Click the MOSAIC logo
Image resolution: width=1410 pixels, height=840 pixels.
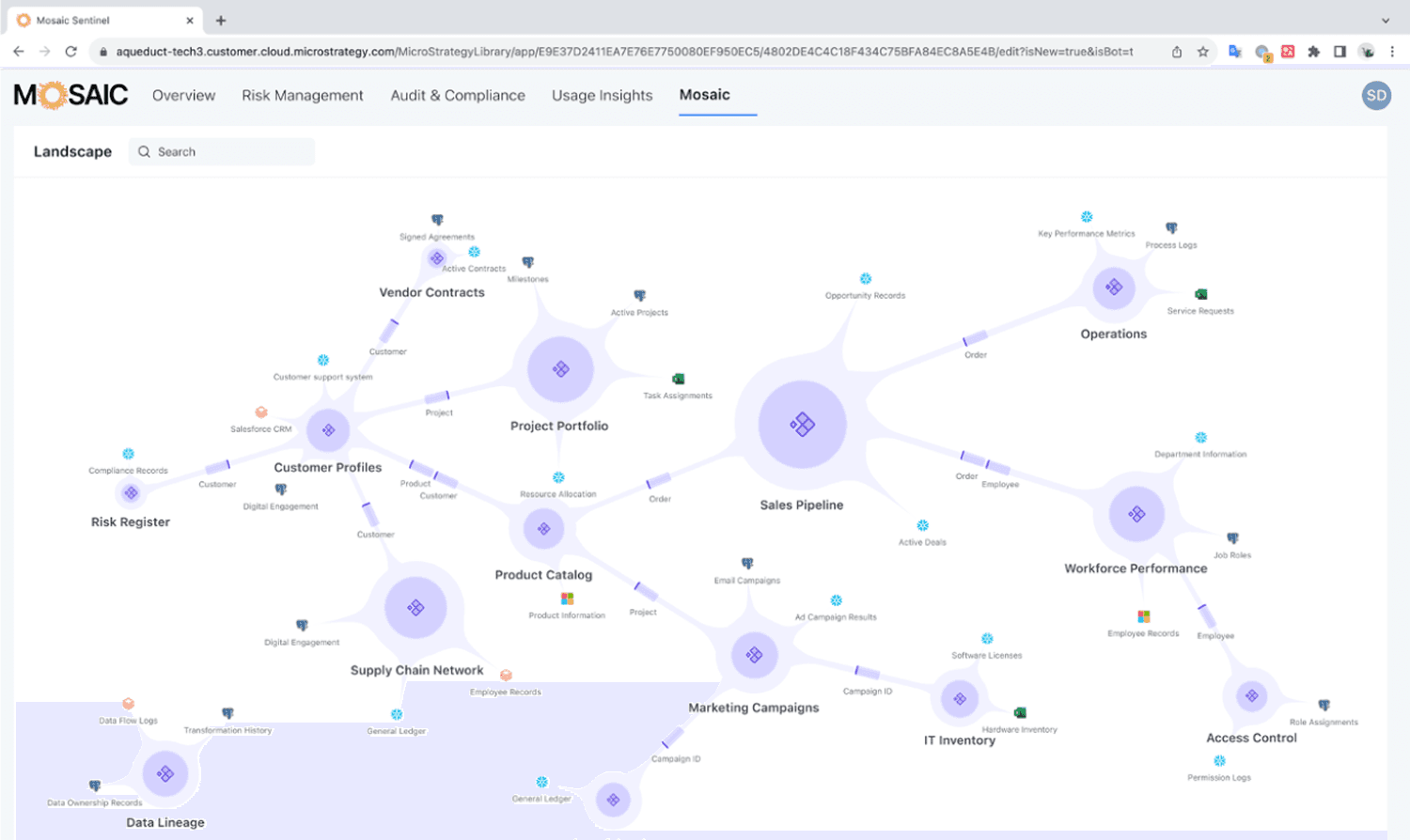pos(70,95)
